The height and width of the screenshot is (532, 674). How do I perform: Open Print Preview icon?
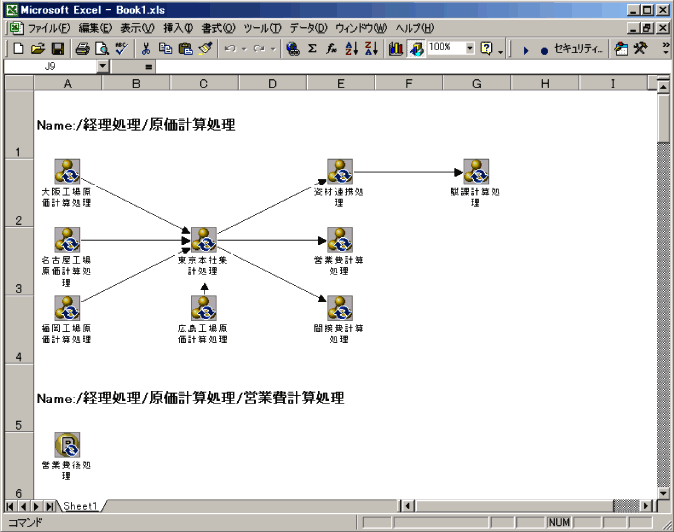coord(102,49)
